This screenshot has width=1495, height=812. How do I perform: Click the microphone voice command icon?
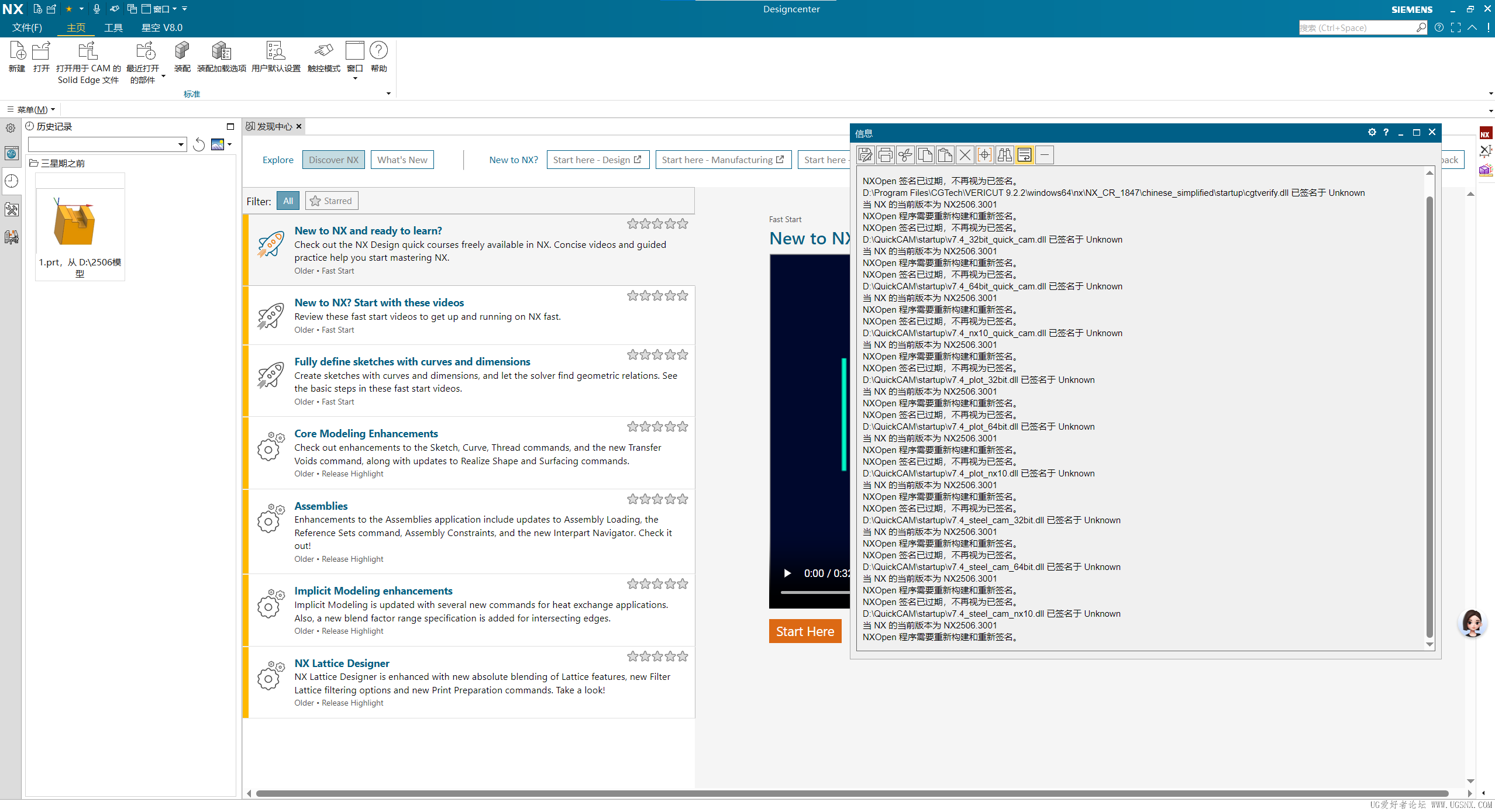coord(97,9)
